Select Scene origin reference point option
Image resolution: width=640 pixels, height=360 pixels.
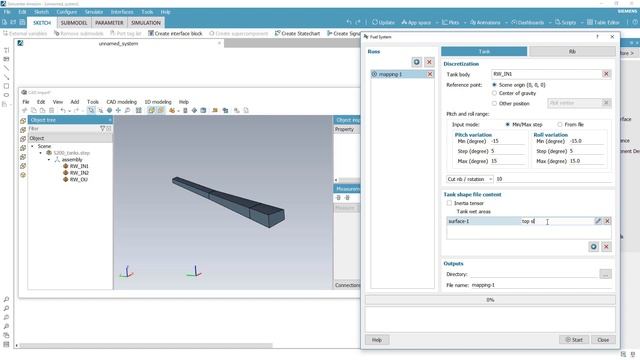[494, 85]
